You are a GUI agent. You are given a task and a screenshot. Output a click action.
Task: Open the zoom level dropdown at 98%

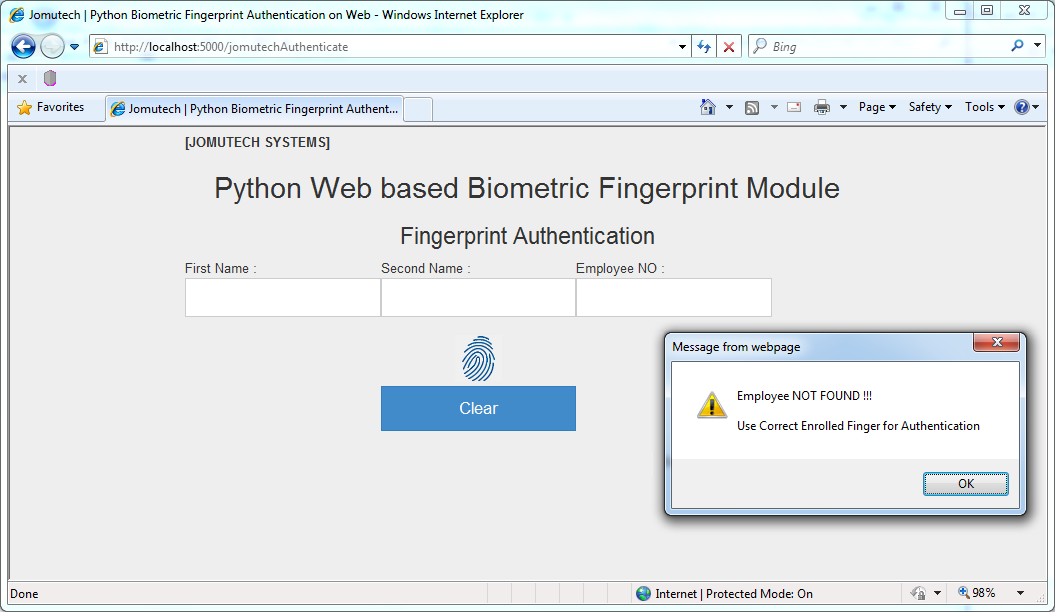point(987,593)
